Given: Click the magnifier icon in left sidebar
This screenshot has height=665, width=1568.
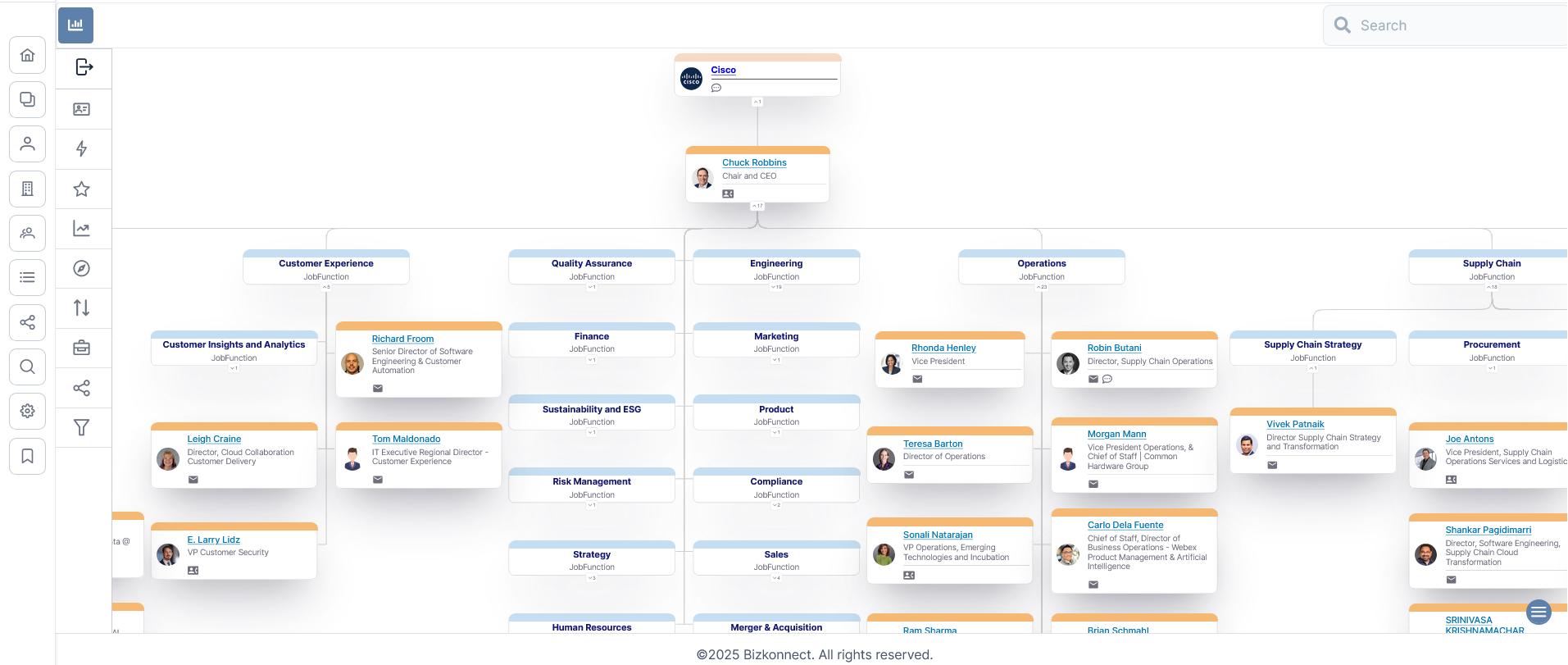Looking at the screenshot, I should [x=27, y=367].
